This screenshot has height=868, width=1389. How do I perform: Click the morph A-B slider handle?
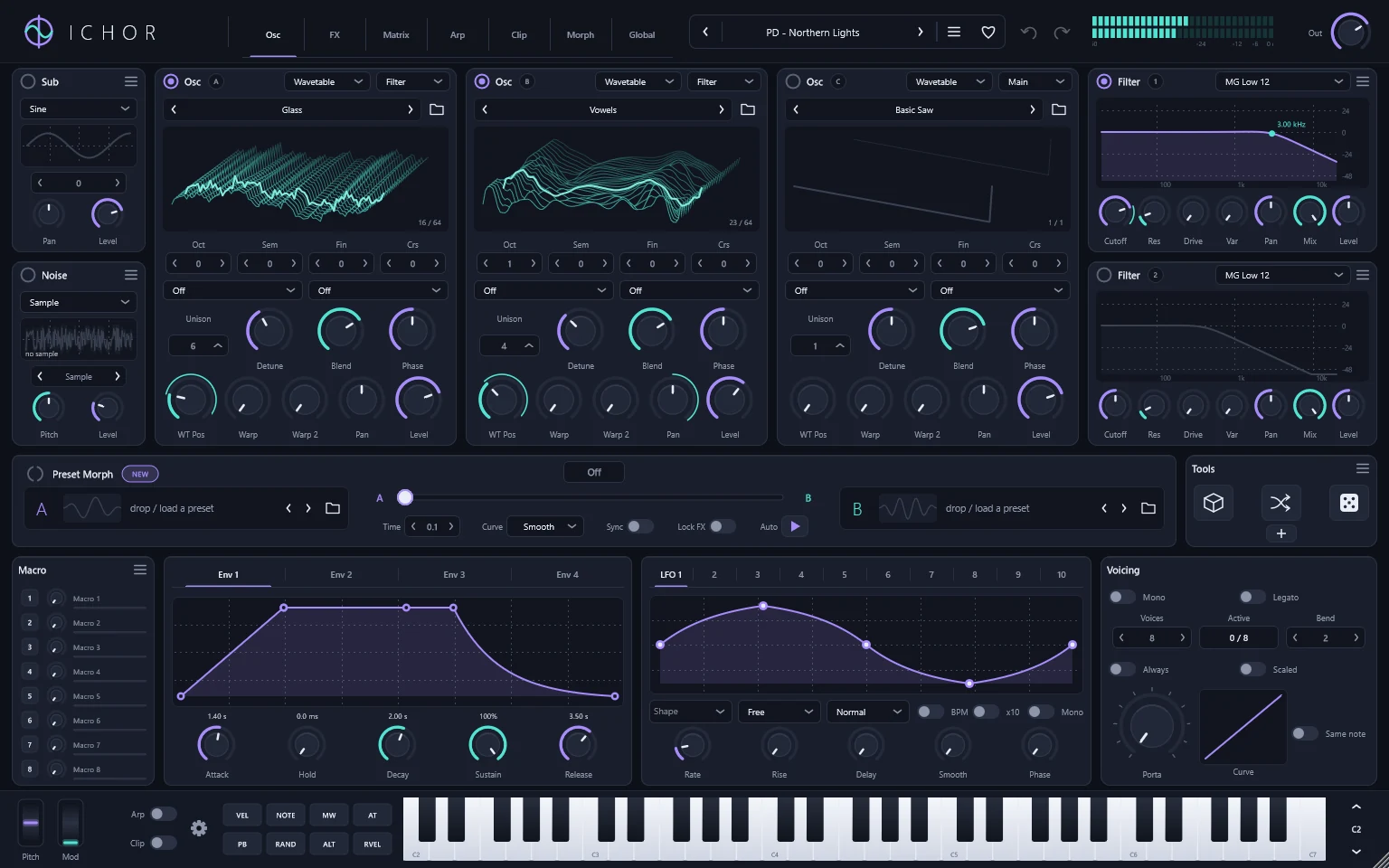pos(405,497)
